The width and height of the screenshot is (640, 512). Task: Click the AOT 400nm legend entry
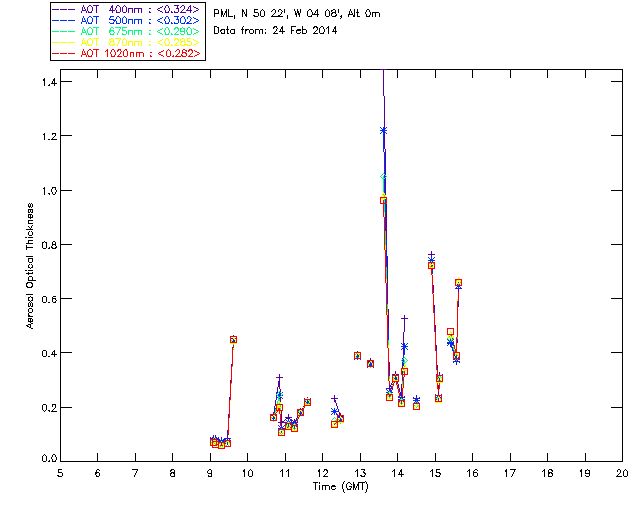[127, 9]
